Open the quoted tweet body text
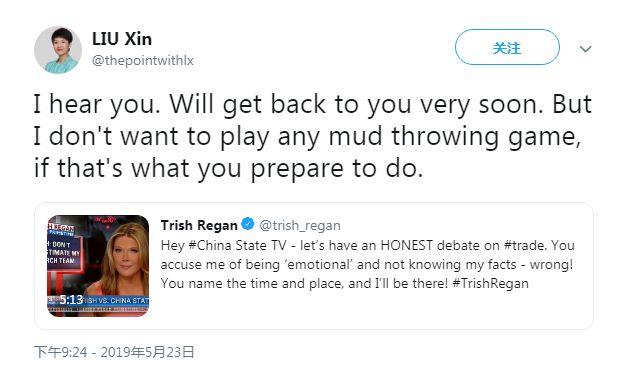The width and height of the screenshot is (627, 374). pos(367,264)
